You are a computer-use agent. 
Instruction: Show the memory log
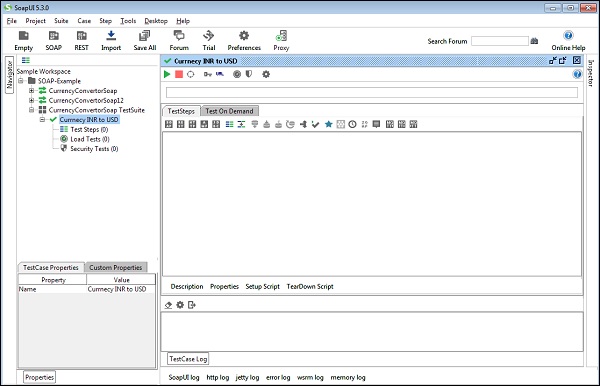pos(348,377)
